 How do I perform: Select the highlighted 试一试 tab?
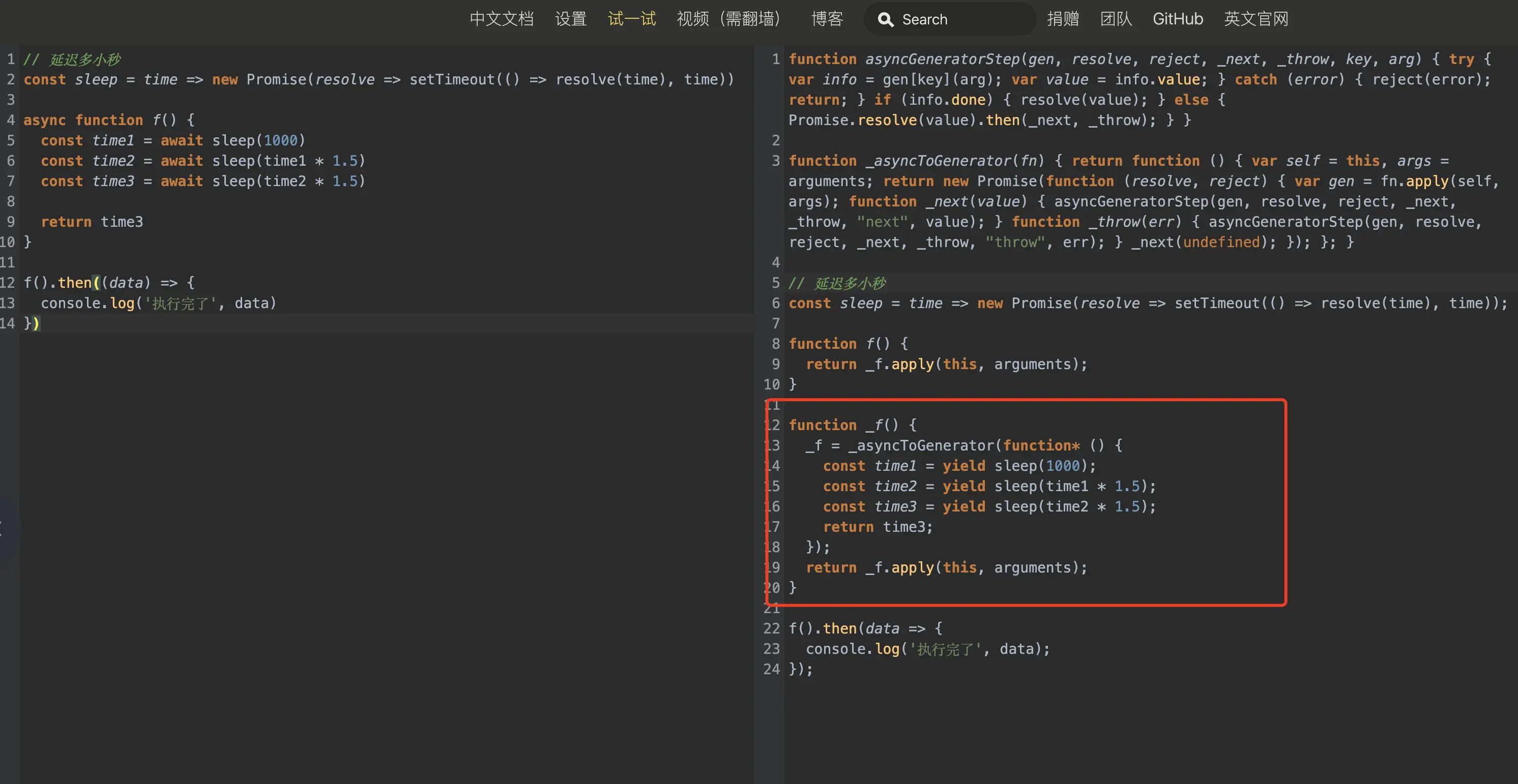[632, 19]
